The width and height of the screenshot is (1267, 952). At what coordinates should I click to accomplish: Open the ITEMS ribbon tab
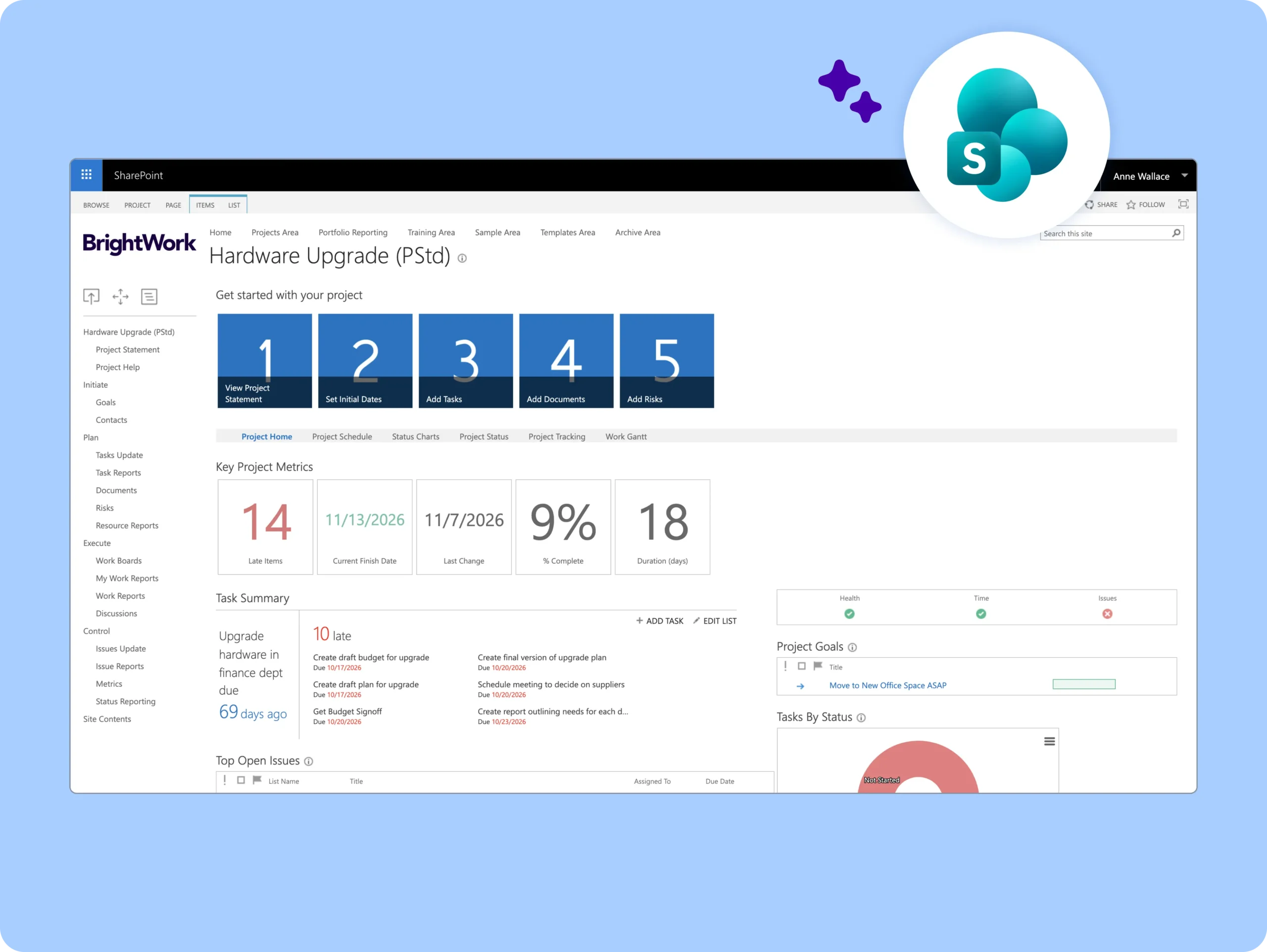[205, 205]
